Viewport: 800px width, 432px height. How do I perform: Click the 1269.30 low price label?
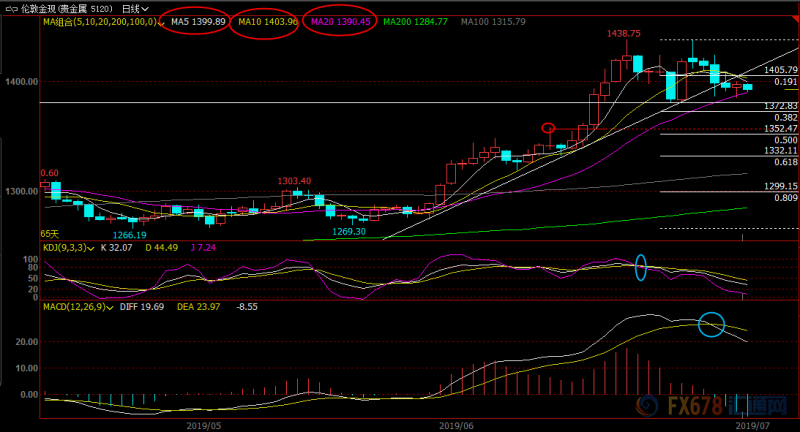[x=349, y=232]
